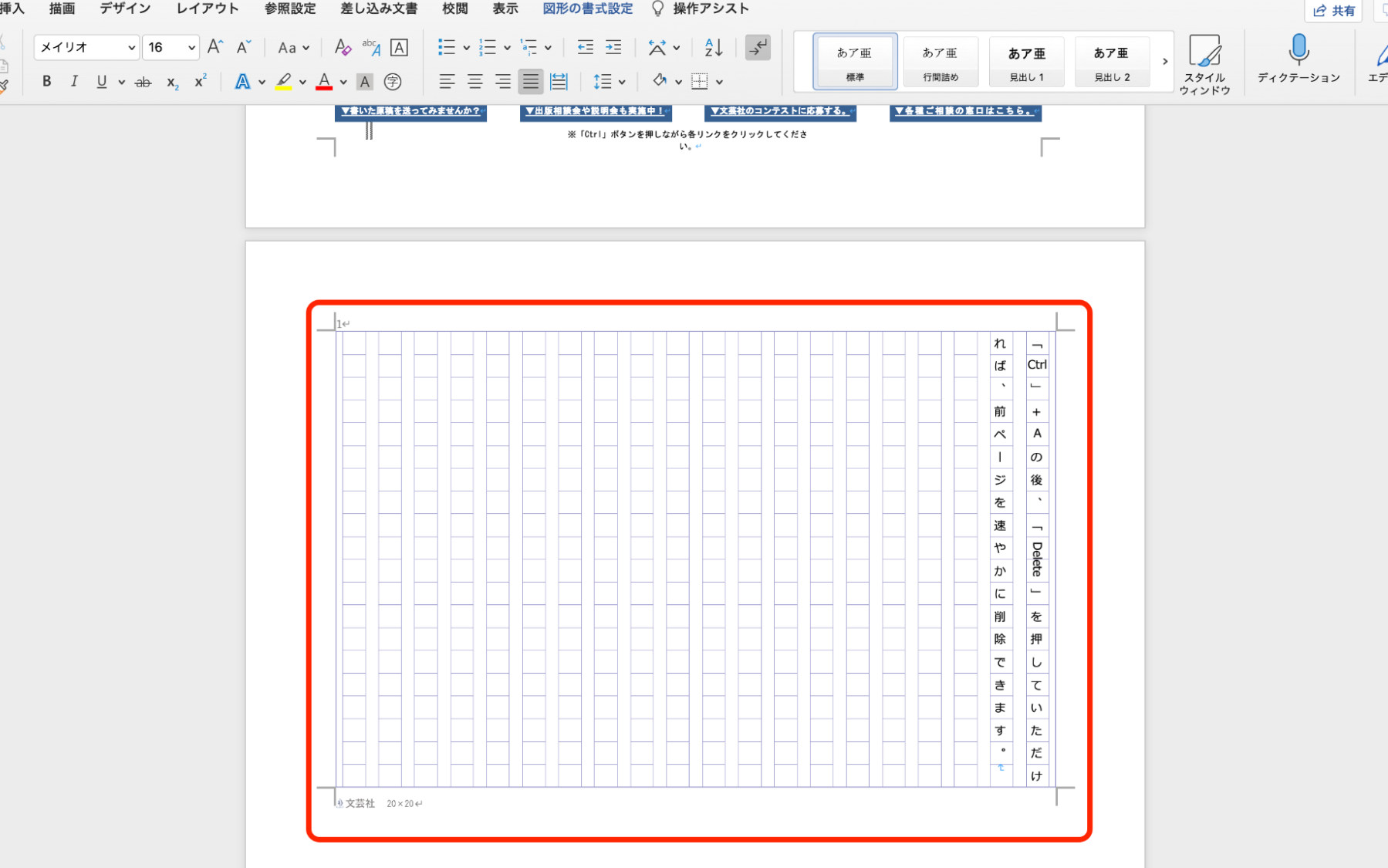Apply superscript formatting
The height and width of the screenshot is (868, 1388).
click(199, 81)
